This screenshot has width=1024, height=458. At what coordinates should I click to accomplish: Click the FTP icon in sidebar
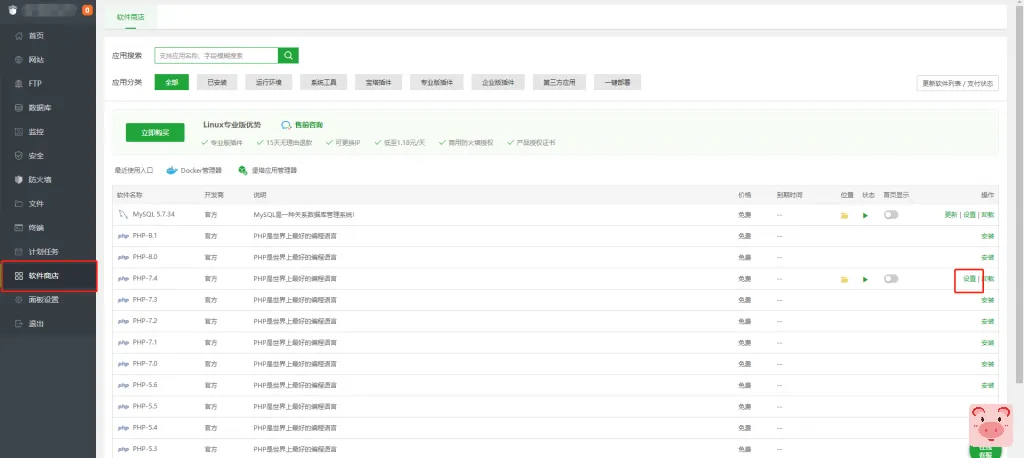(x=19, y=84)
